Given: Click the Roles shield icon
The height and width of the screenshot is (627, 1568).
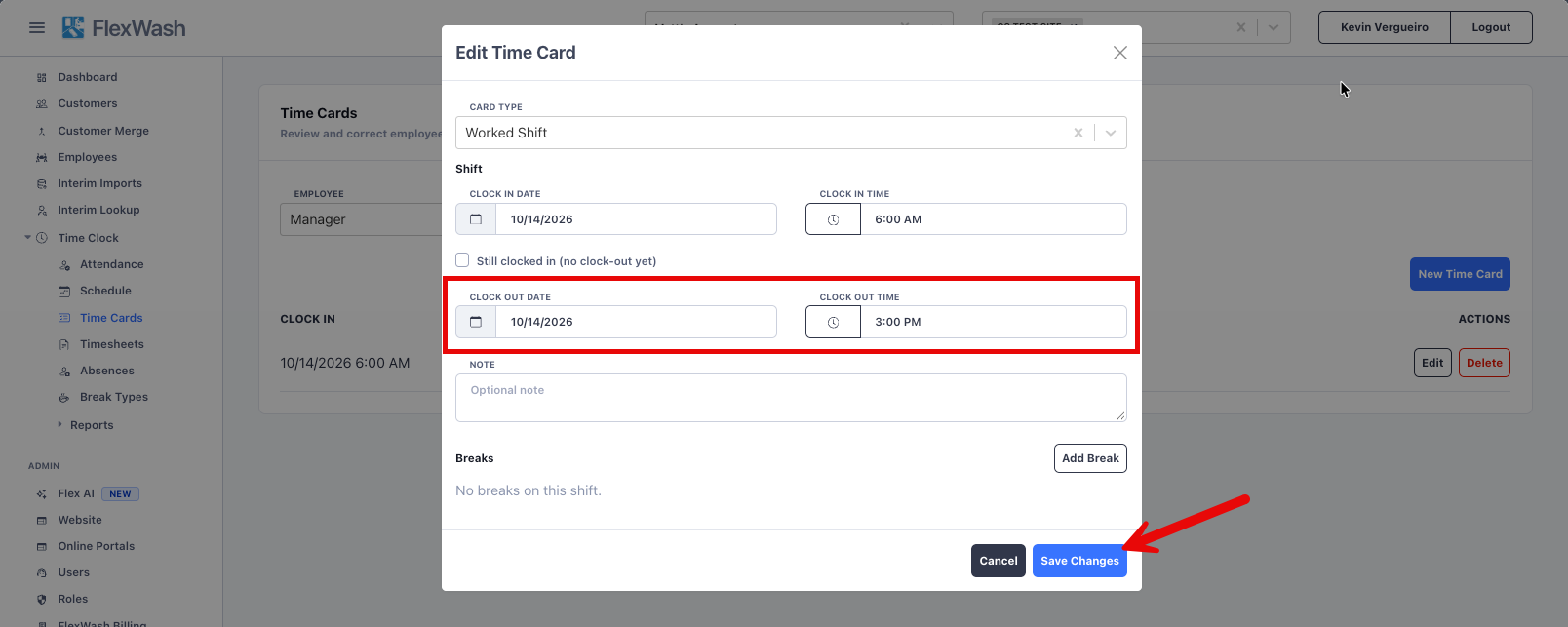Looking at the screenshot, I should pos(42,599).
